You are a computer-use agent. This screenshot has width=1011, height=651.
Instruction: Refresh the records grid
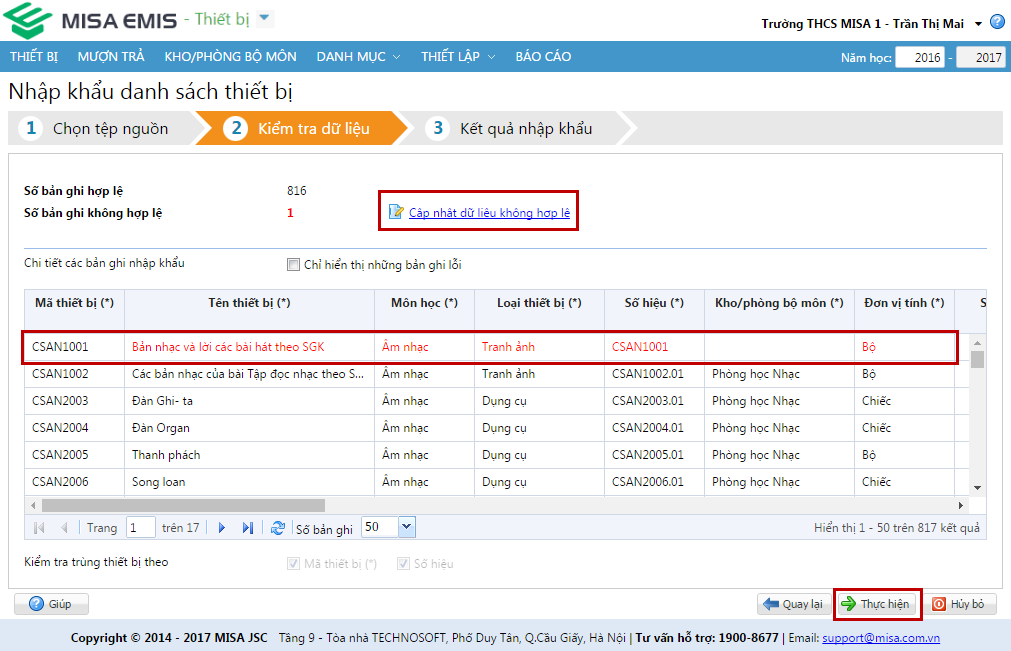point(278,528)
